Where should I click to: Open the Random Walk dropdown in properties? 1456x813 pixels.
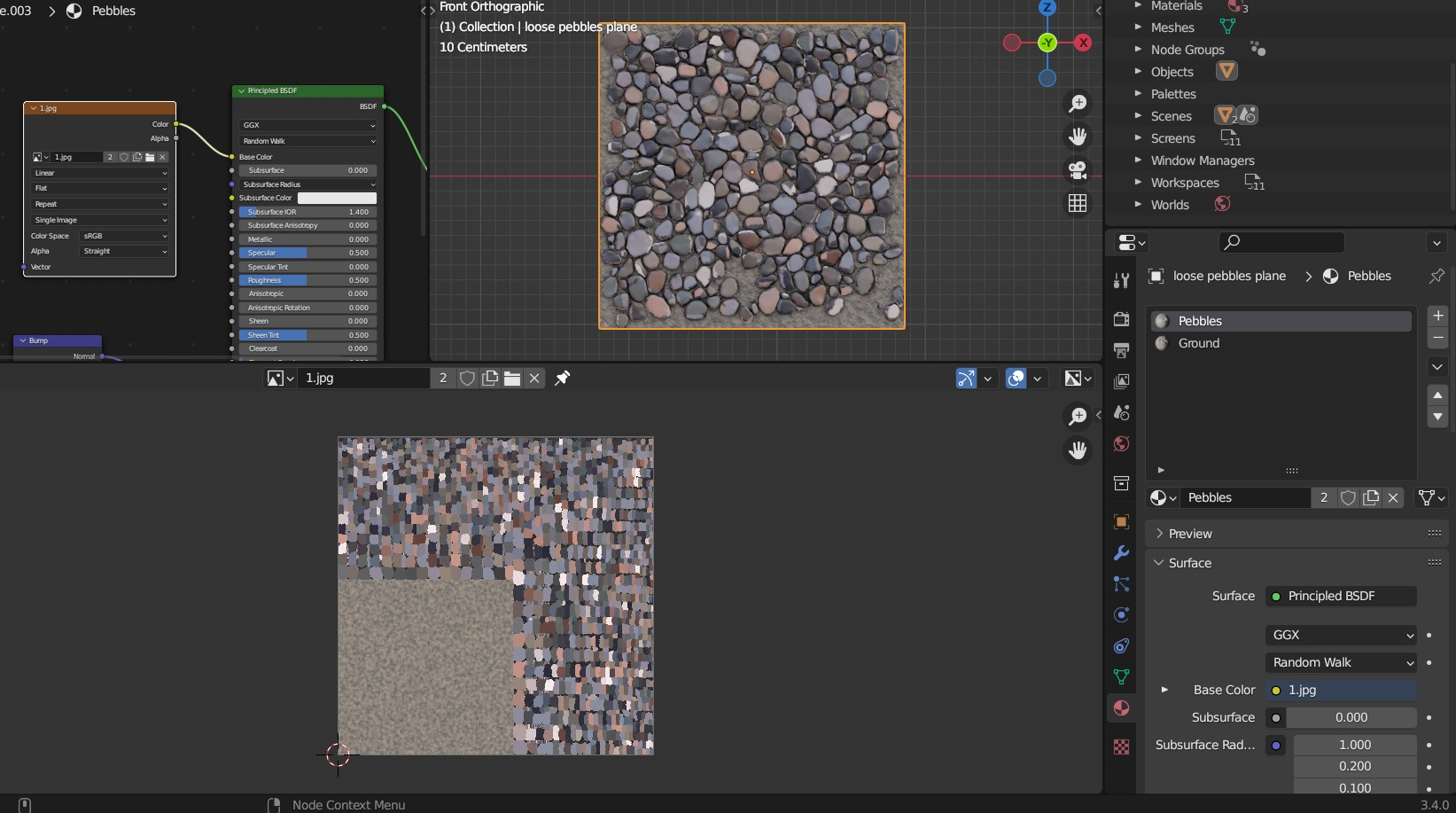pos(1341,662)
